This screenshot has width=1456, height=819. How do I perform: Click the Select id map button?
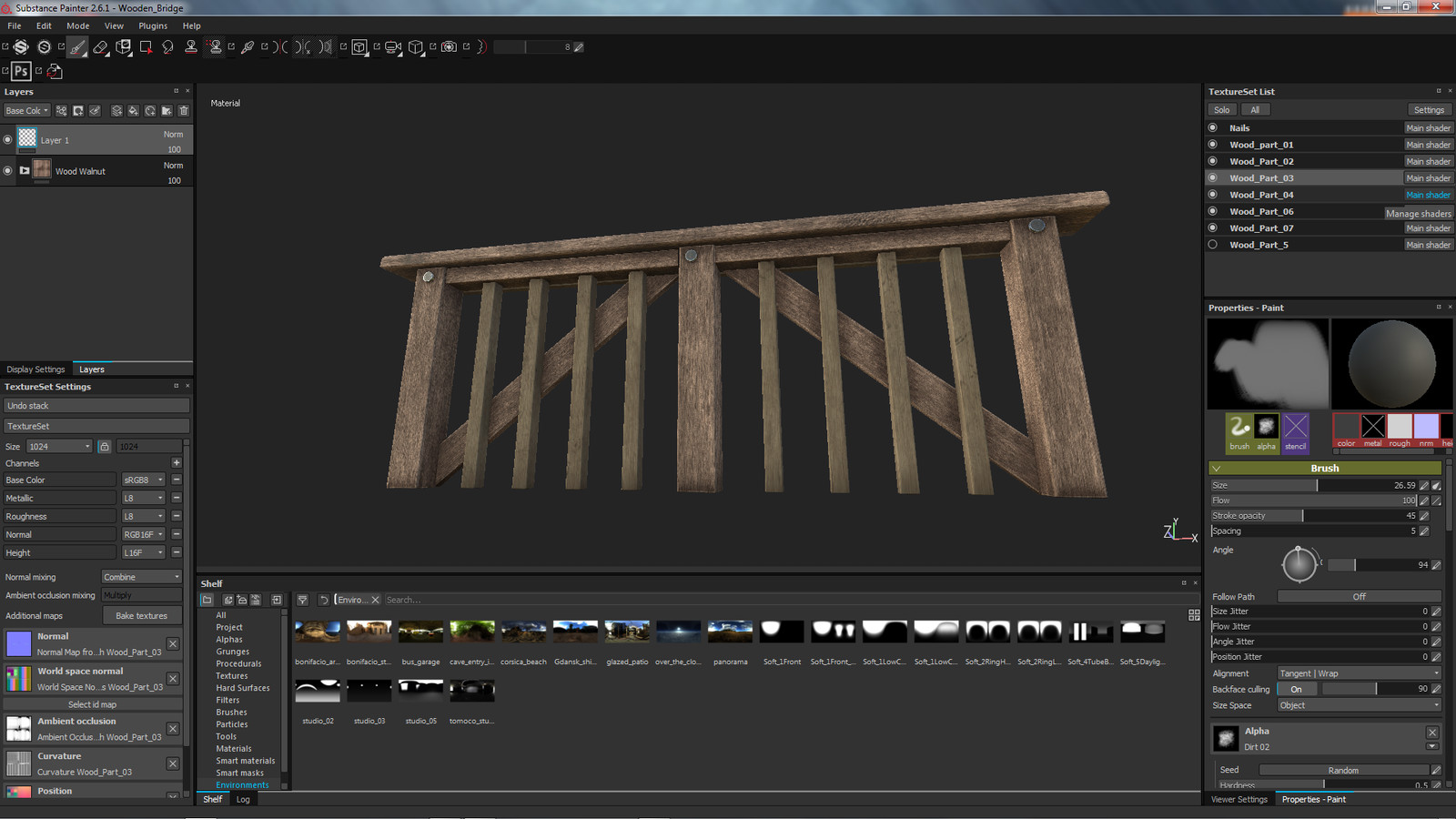tap(93, 704)
